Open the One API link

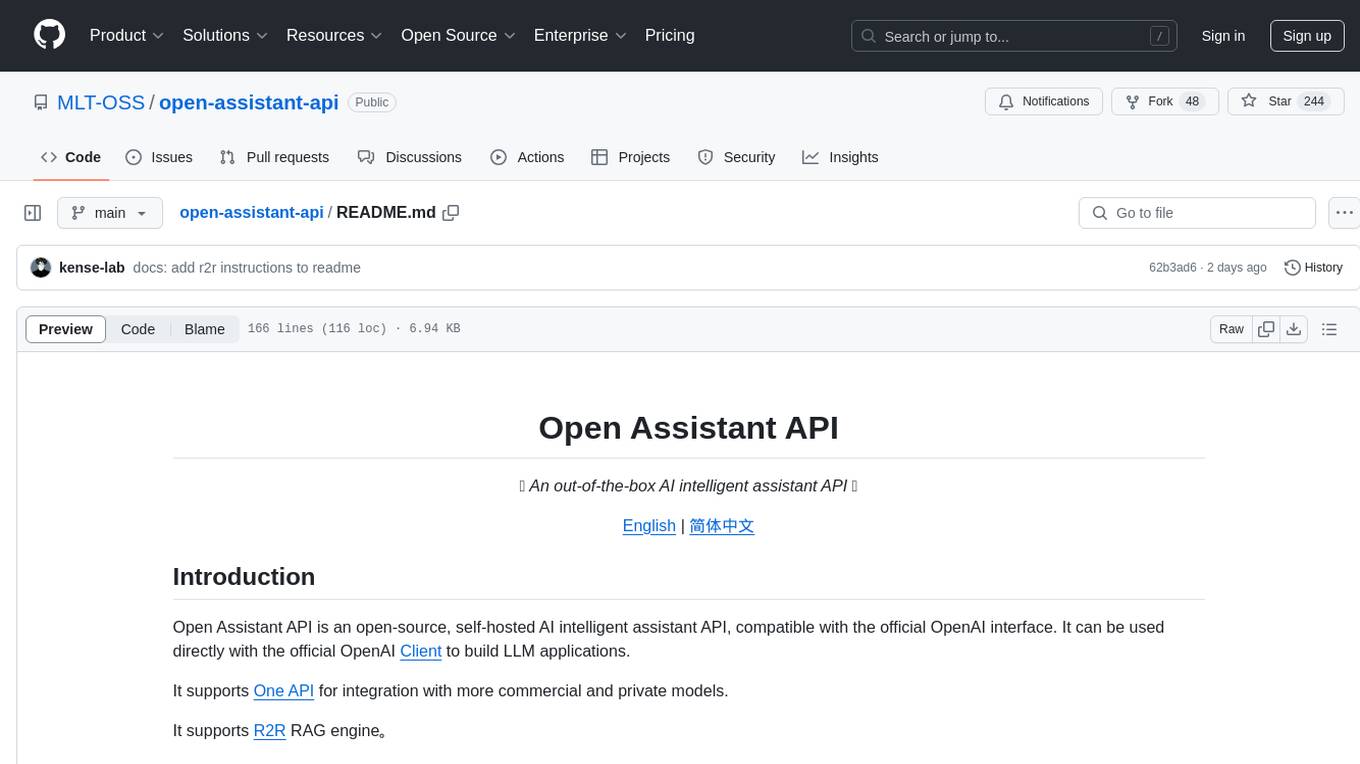(x=284, y=691)
